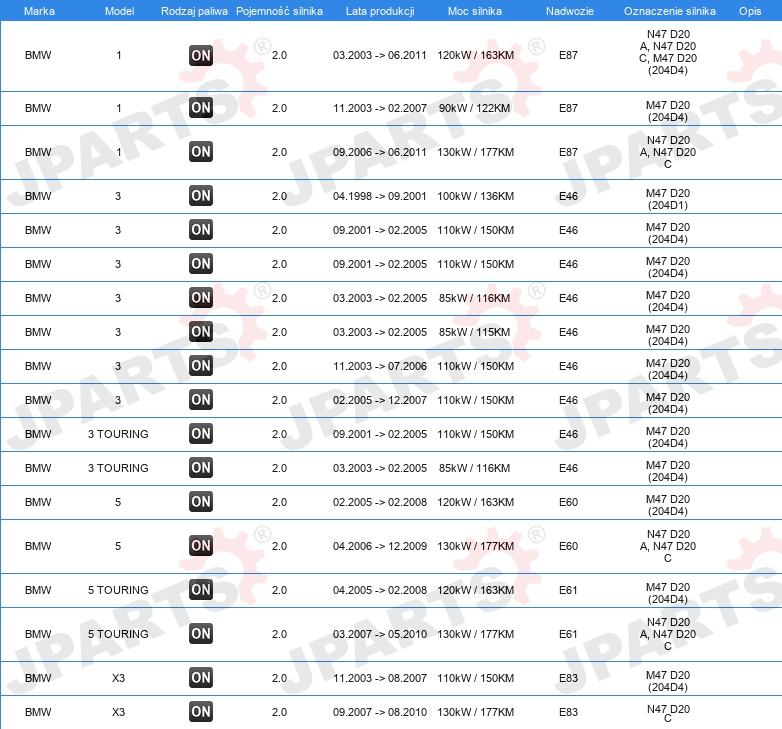Click the Lata produkcji column header
This screenshot has width=782, height=729.
(x=380, y=11)
